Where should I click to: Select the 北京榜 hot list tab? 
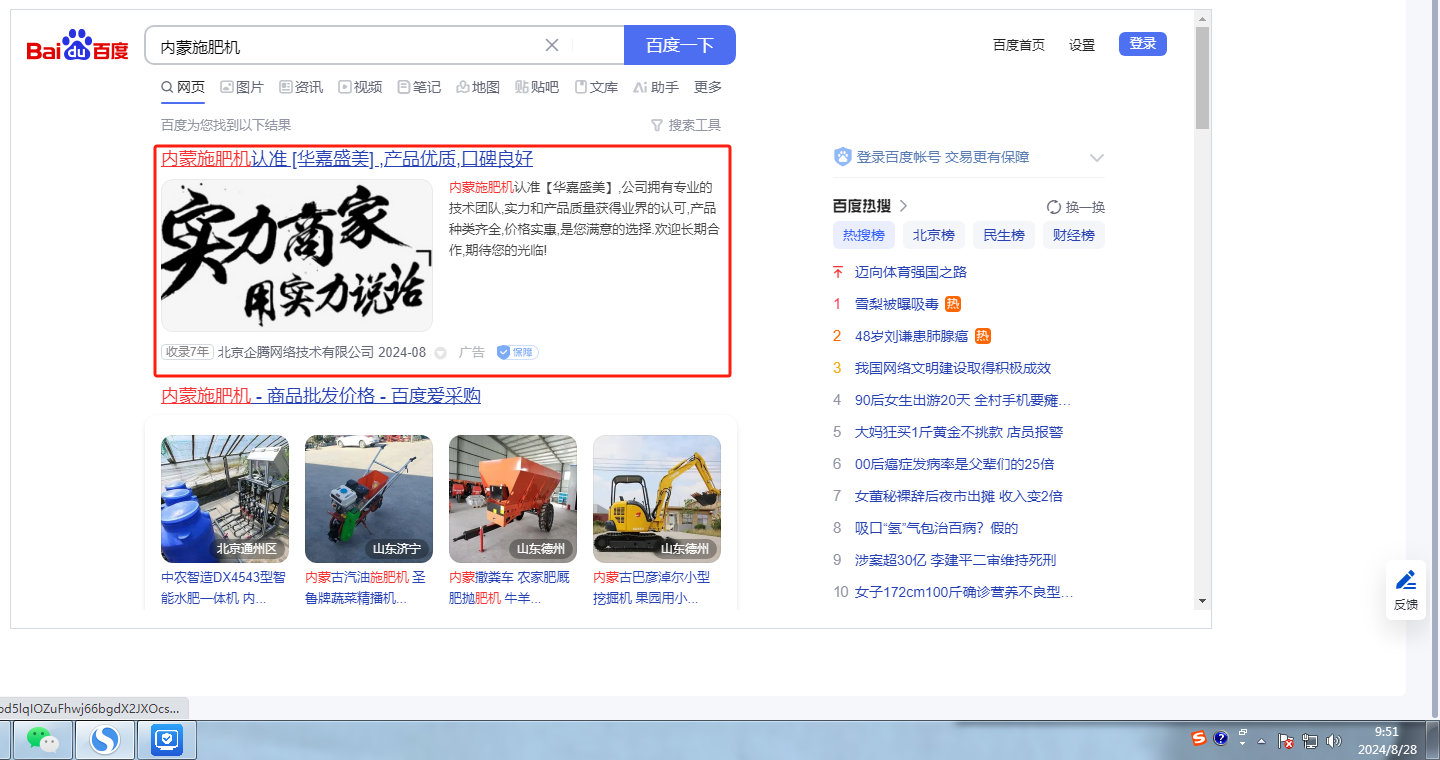(x=933, y=235)
